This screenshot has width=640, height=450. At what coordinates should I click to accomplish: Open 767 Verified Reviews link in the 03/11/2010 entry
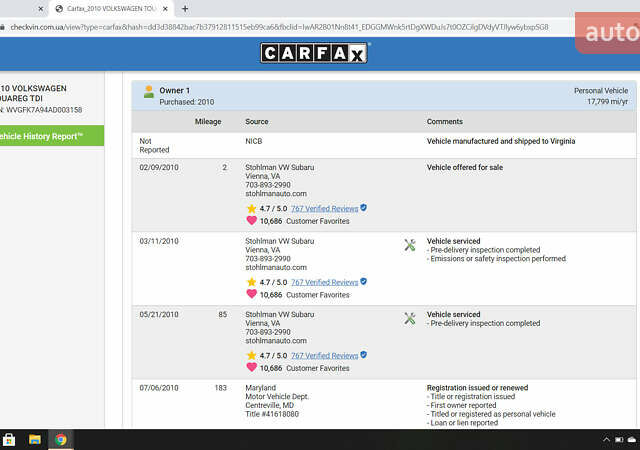(x=324, y=282)
